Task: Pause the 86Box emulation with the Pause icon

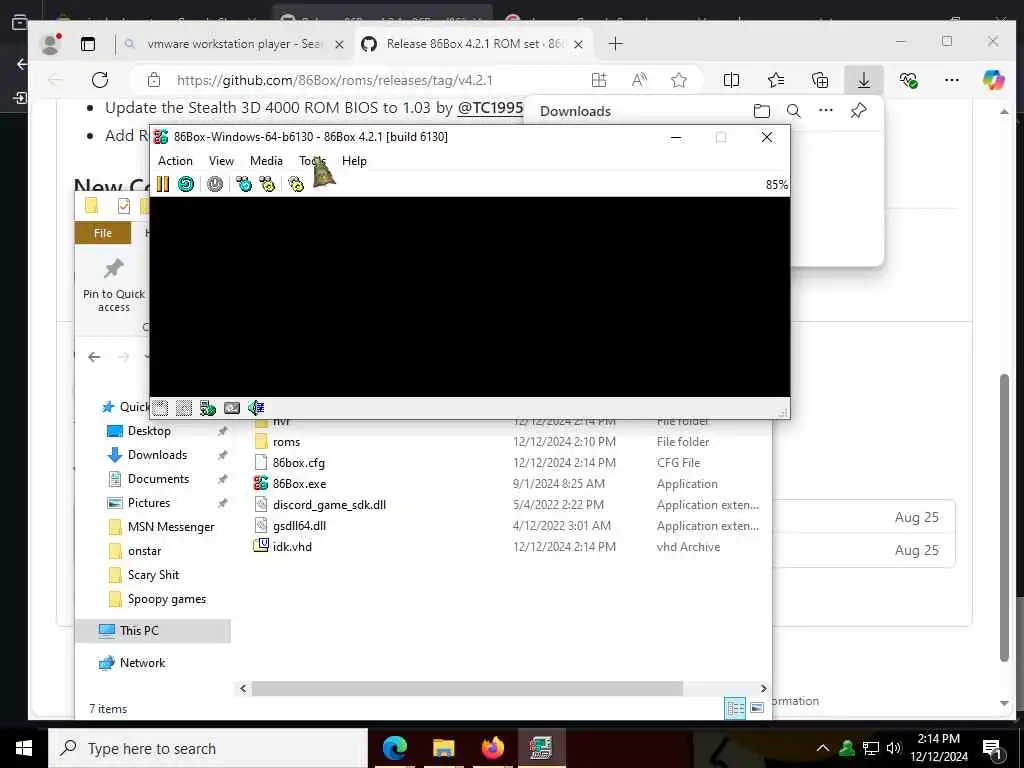Action: [x=163, y=184]
